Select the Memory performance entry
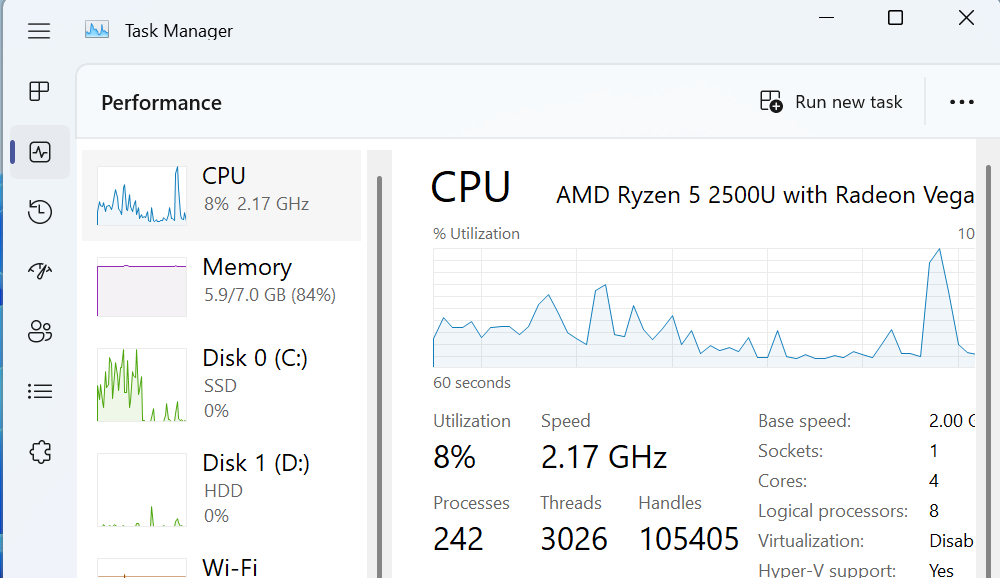 click(221, 286)
